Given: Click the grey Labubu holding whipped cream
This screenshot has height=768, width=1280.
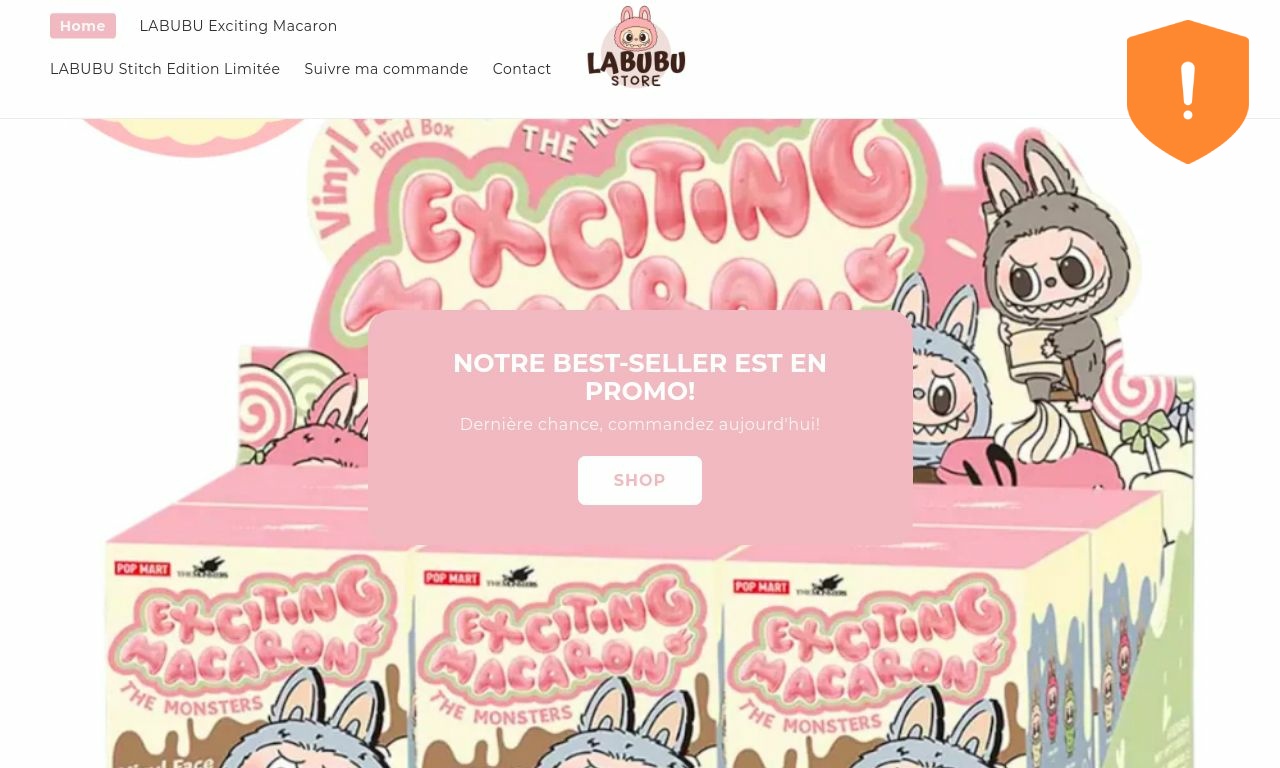Looking at the screenshot, I should pyautogui.click(x=1050, y=300).
